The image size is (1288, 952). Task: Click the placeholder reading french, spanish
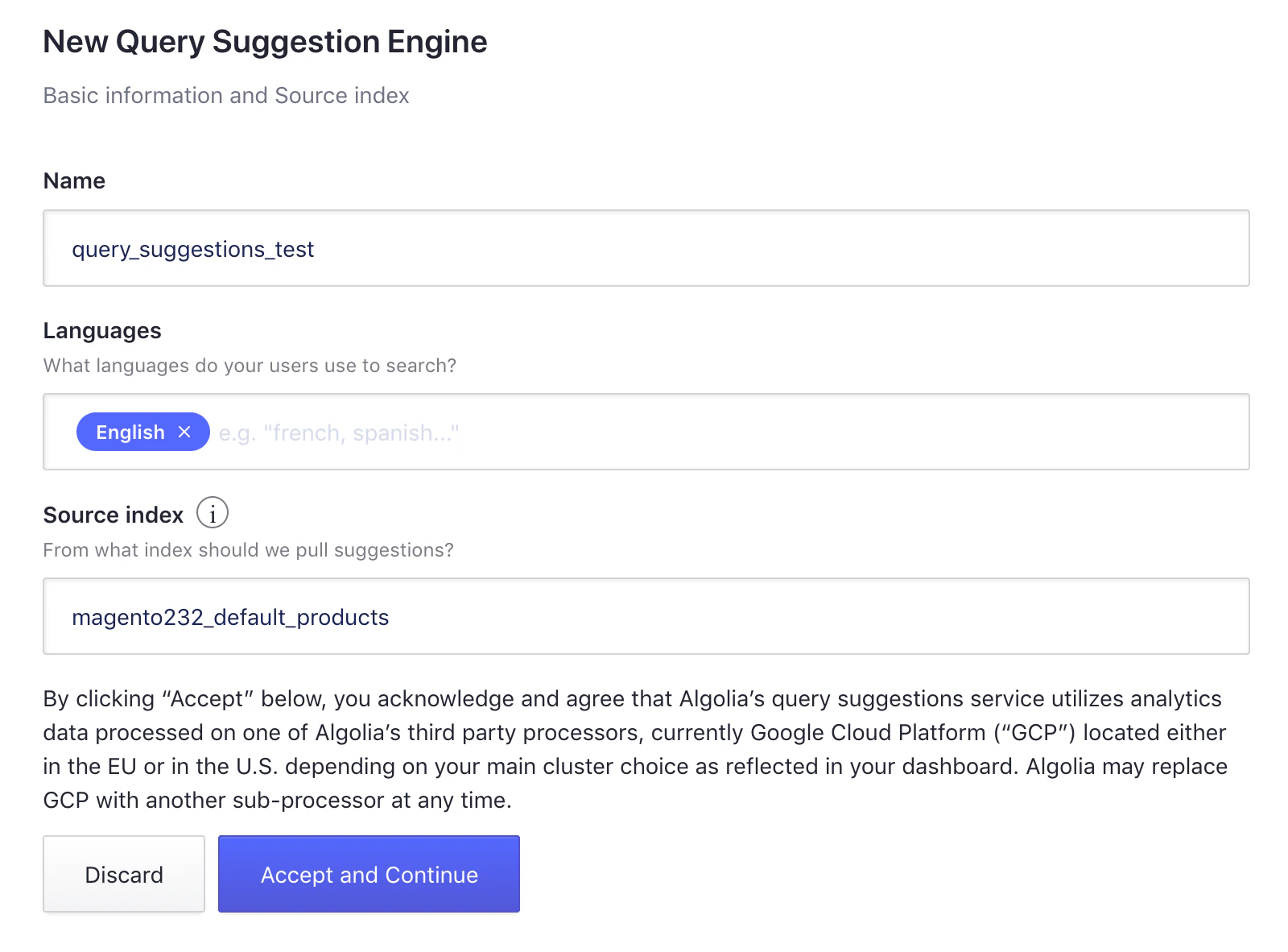click(x=338, y=433)
